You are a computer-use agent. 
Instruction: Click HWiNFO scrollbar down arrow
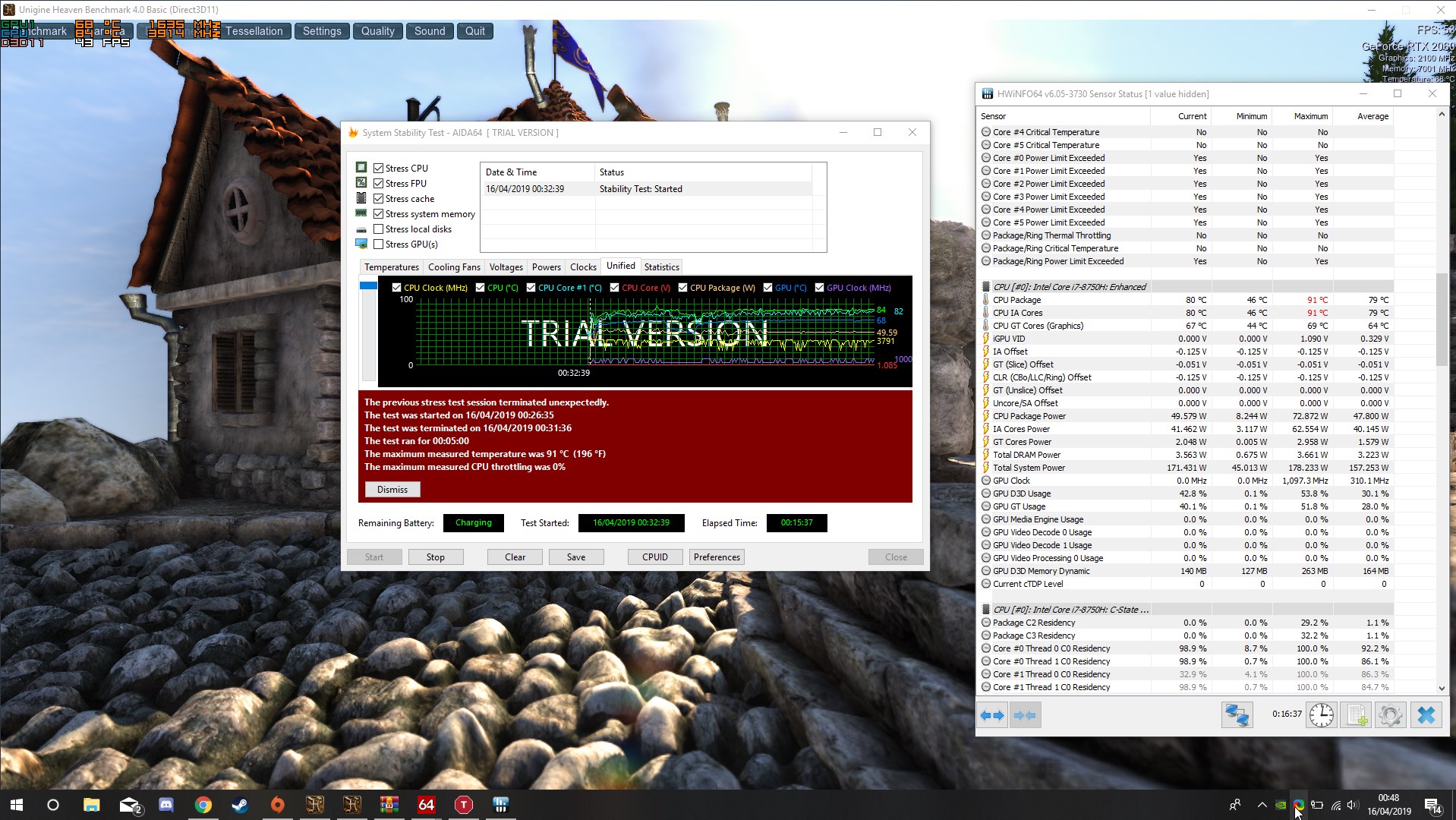[x=1442, y=688]
